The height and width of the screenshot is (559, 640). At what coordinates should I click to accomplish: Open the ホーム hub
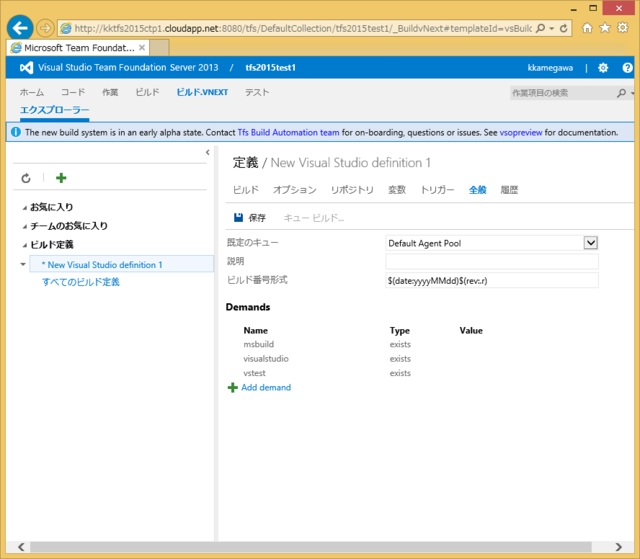(32, 92)
